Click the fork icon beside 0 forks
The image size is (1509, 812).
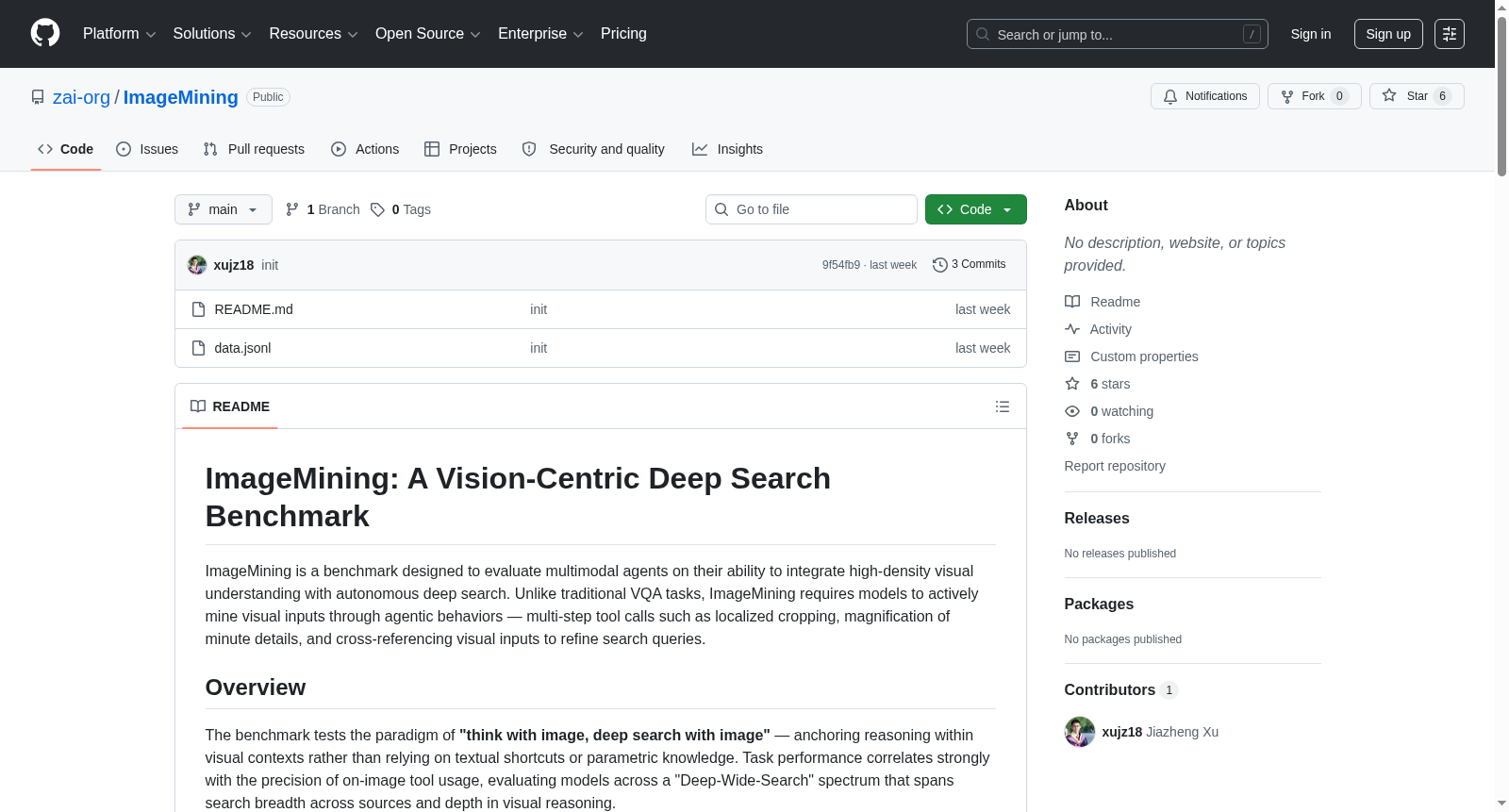coord(1072,439)
